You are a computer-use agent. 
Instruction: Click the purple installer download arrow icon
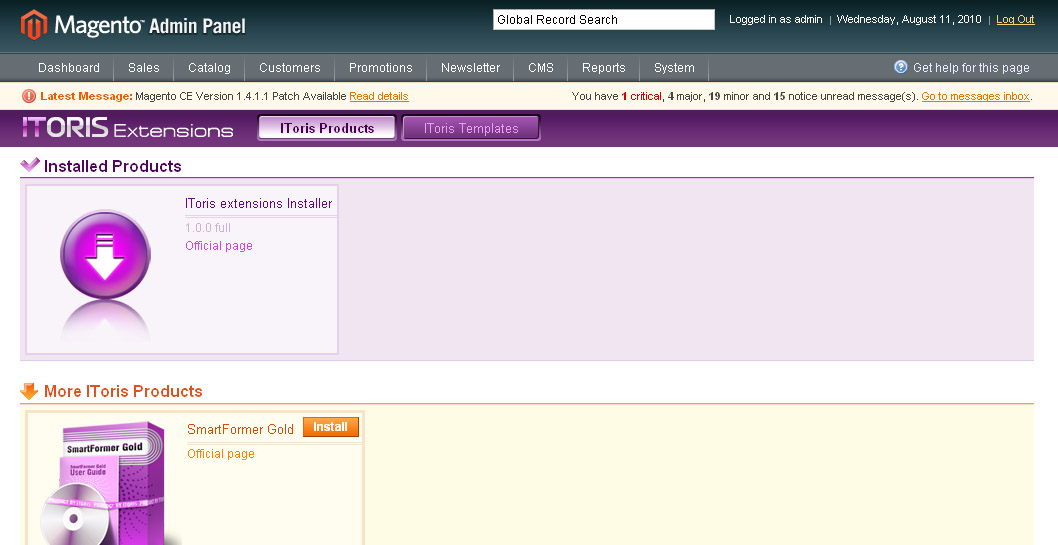pyautogui.click(x=105, y=255)
